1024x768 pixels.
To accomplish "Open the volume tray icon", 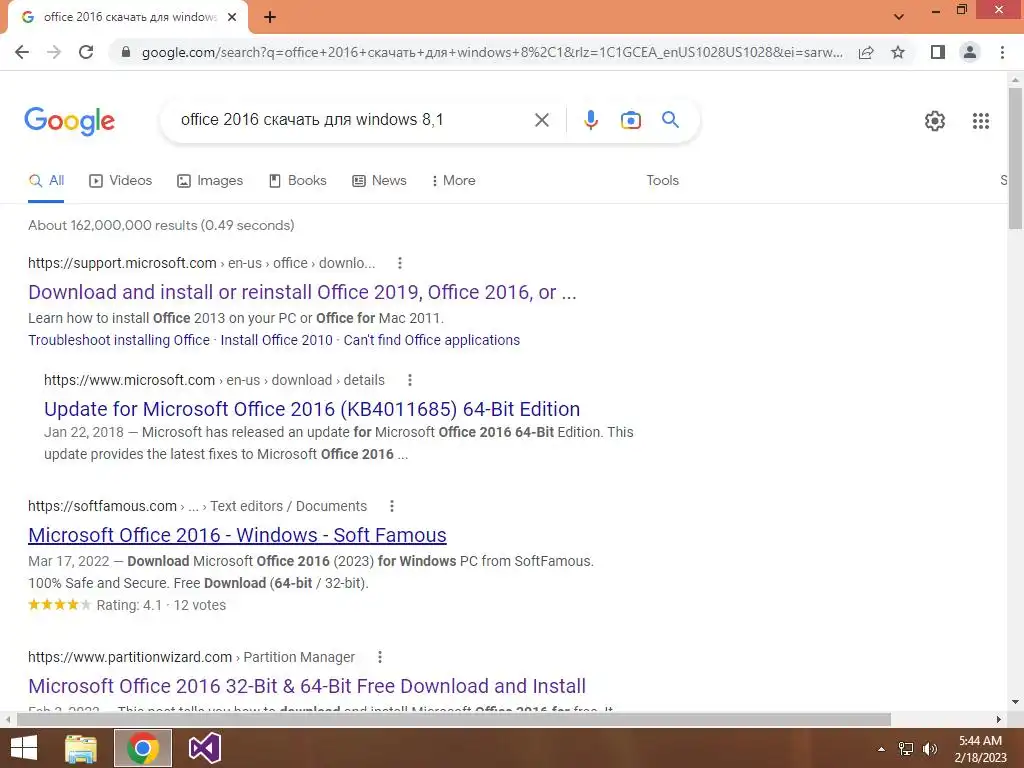I will pyautogui.click(x=930, y=749).
